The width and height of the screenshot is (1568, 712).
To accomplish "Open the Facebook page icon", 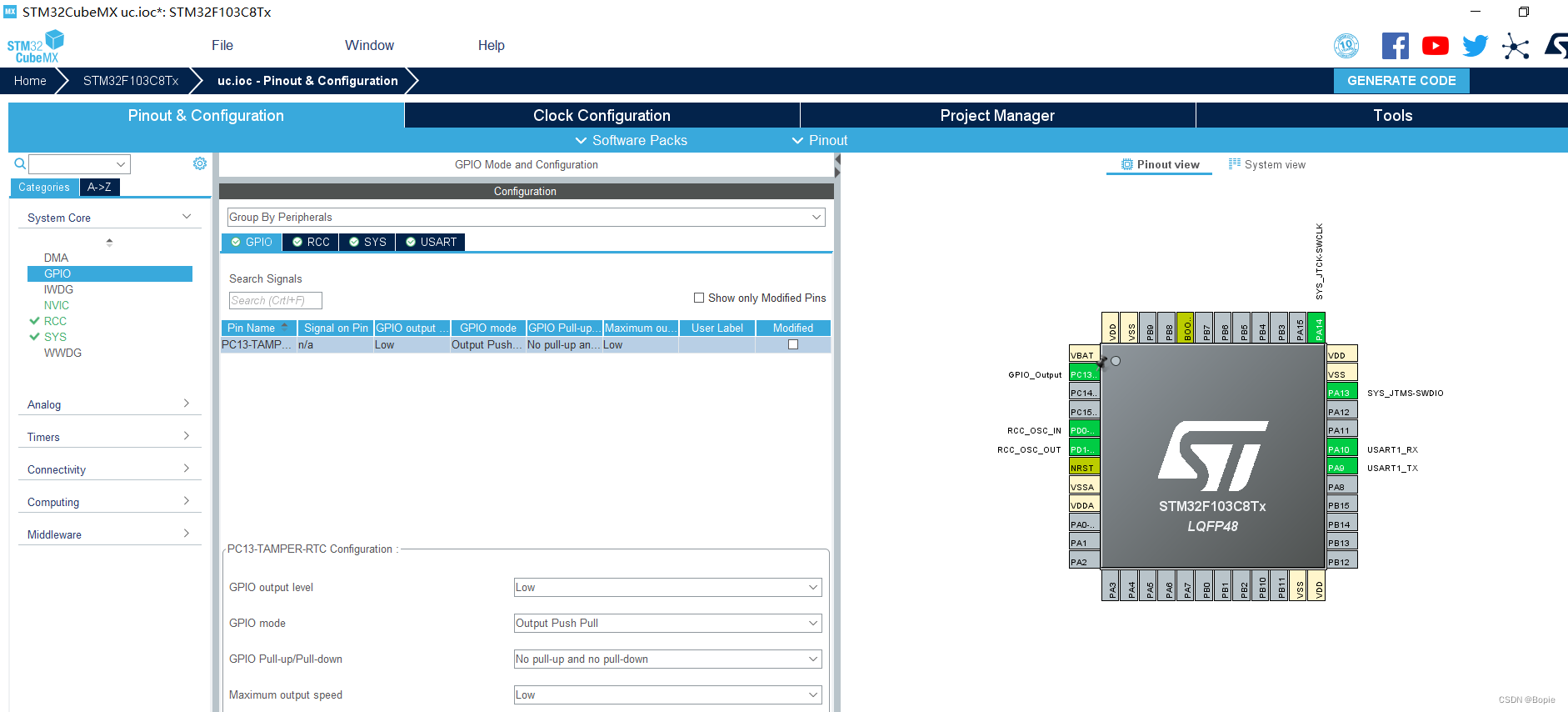I will click(x=1395, y=46).
